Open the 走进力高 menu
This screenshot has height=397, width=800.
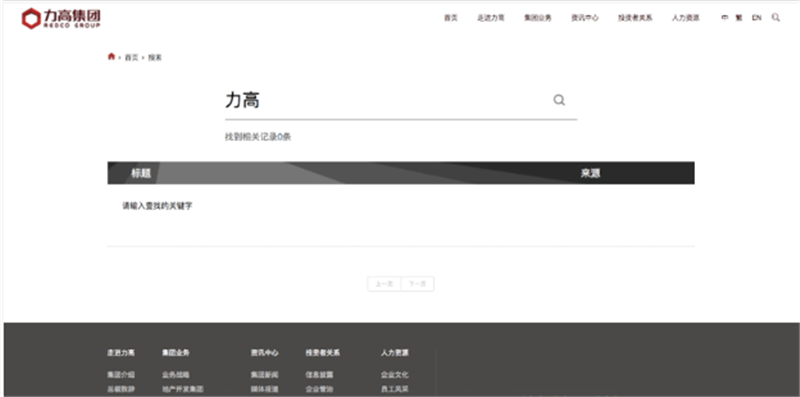[x=491, y=18]
